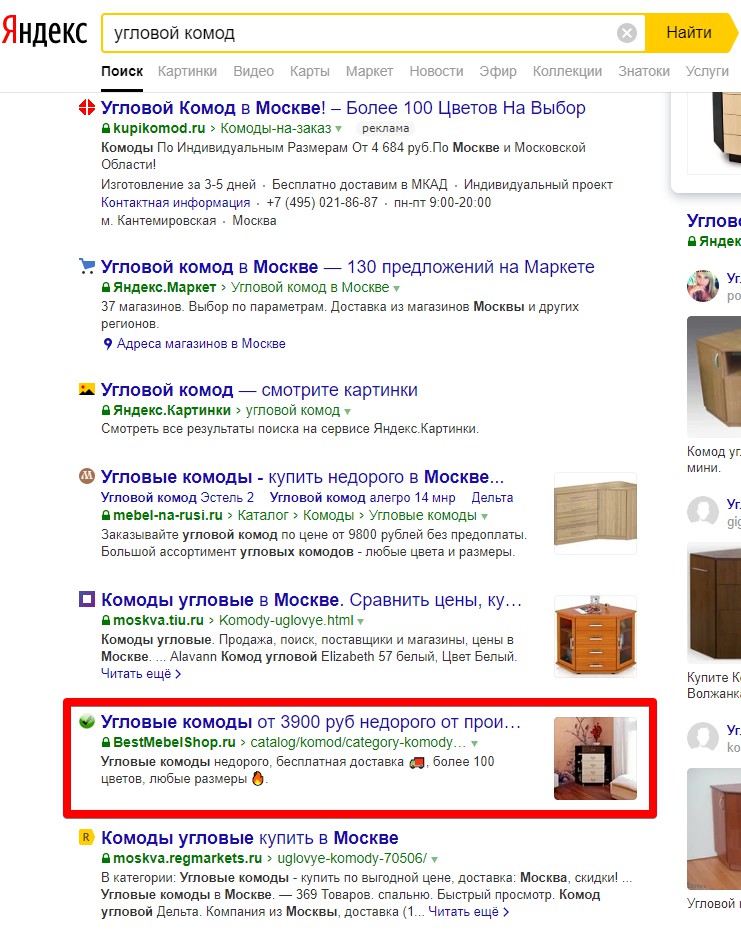Click the regmarkets yellow R favicon

(x=87, y=837)
